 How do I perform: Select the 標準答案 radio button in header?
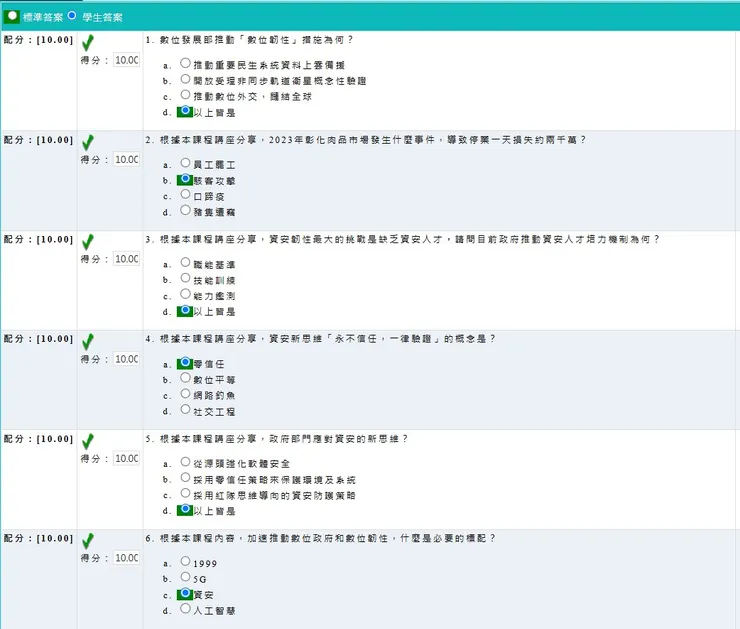[12, 16]
